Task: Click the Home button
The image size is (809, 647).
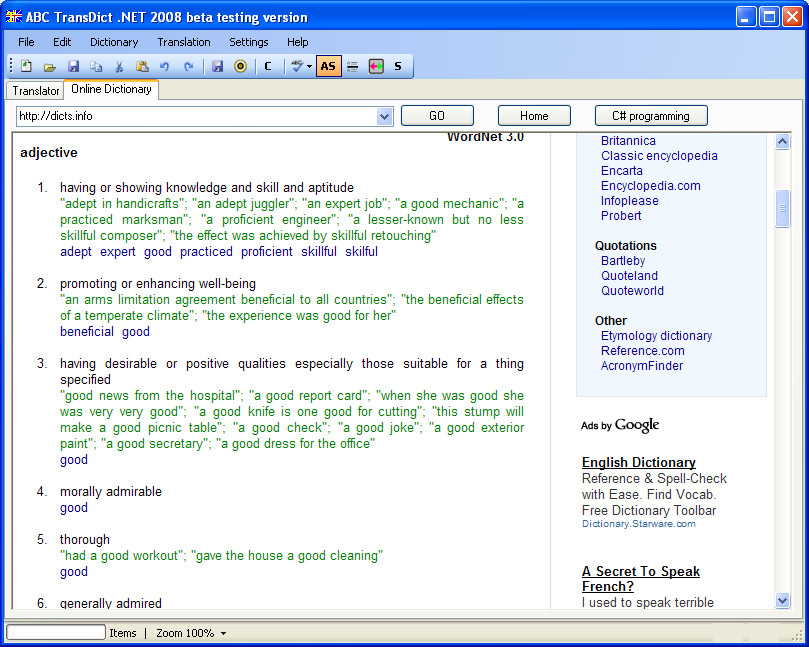Action: point(534,116)
